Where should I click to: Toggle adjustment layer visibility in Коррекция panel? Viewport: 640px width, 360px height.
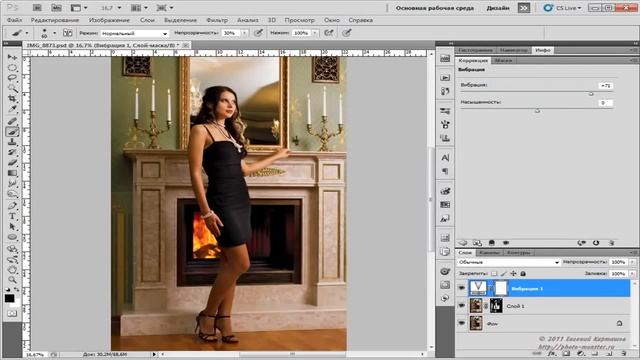(506, 243)
